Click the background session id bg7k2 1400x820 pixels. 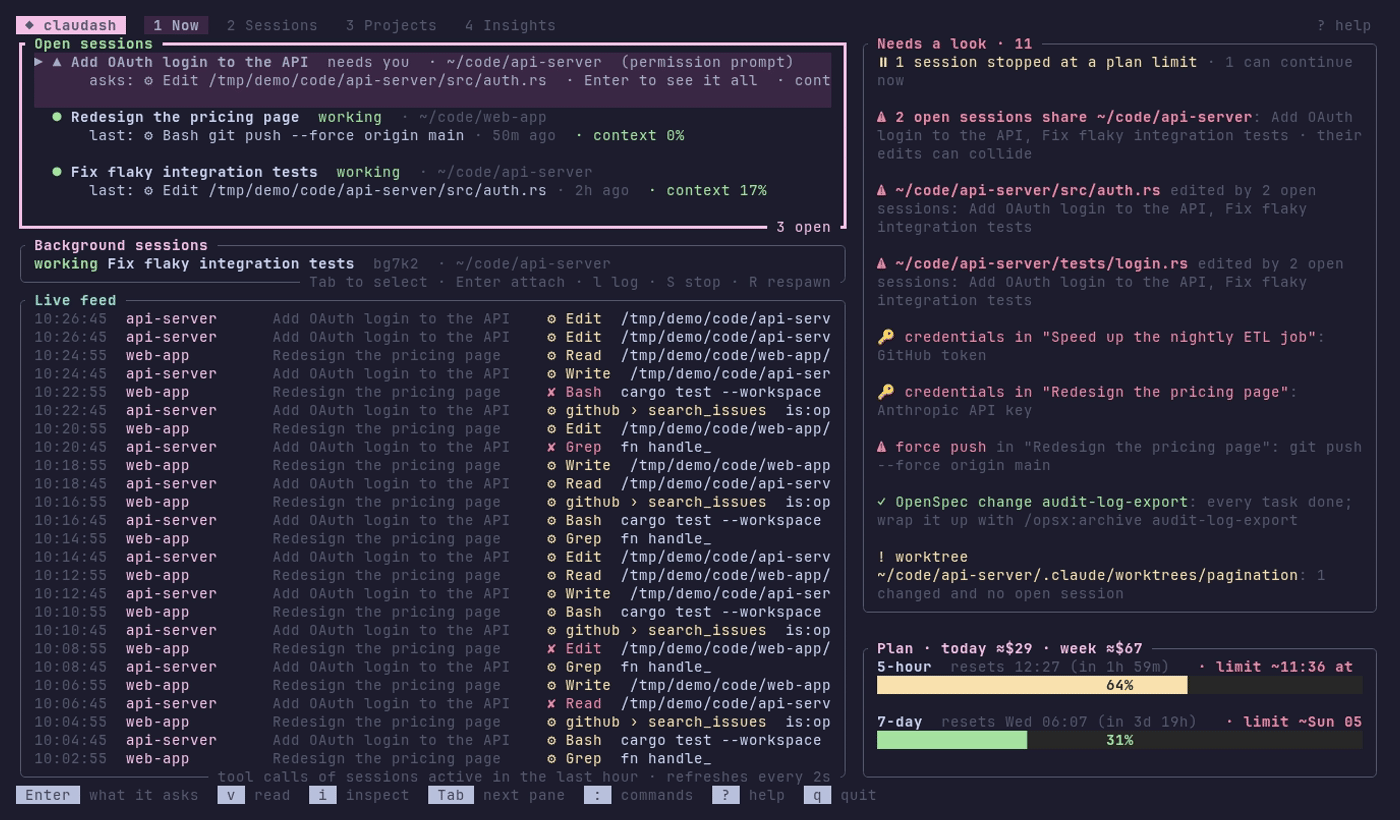click(396, 264)
